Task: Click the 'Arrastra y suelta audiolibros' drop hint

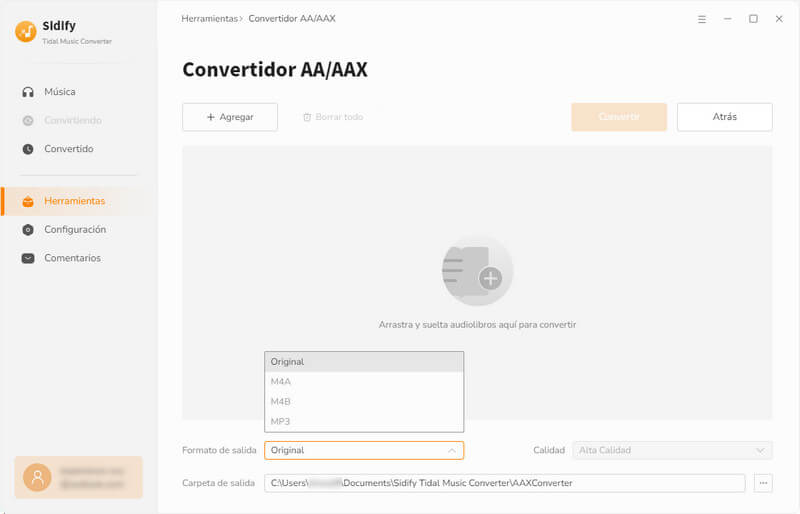Action: click(477, 325)
